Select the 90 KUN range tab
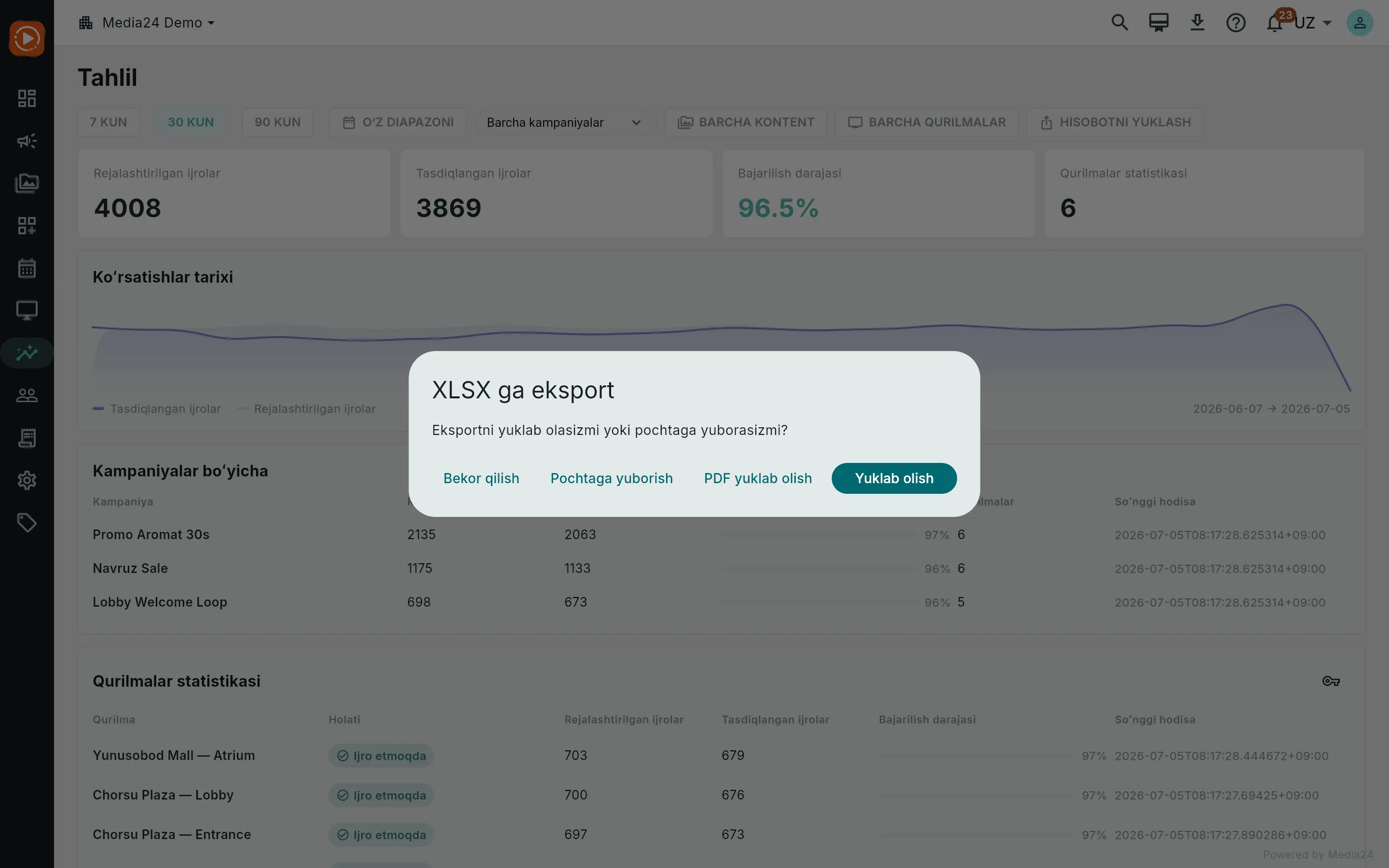The height and width of the screenshot is (868, 1389). point(278,122)
